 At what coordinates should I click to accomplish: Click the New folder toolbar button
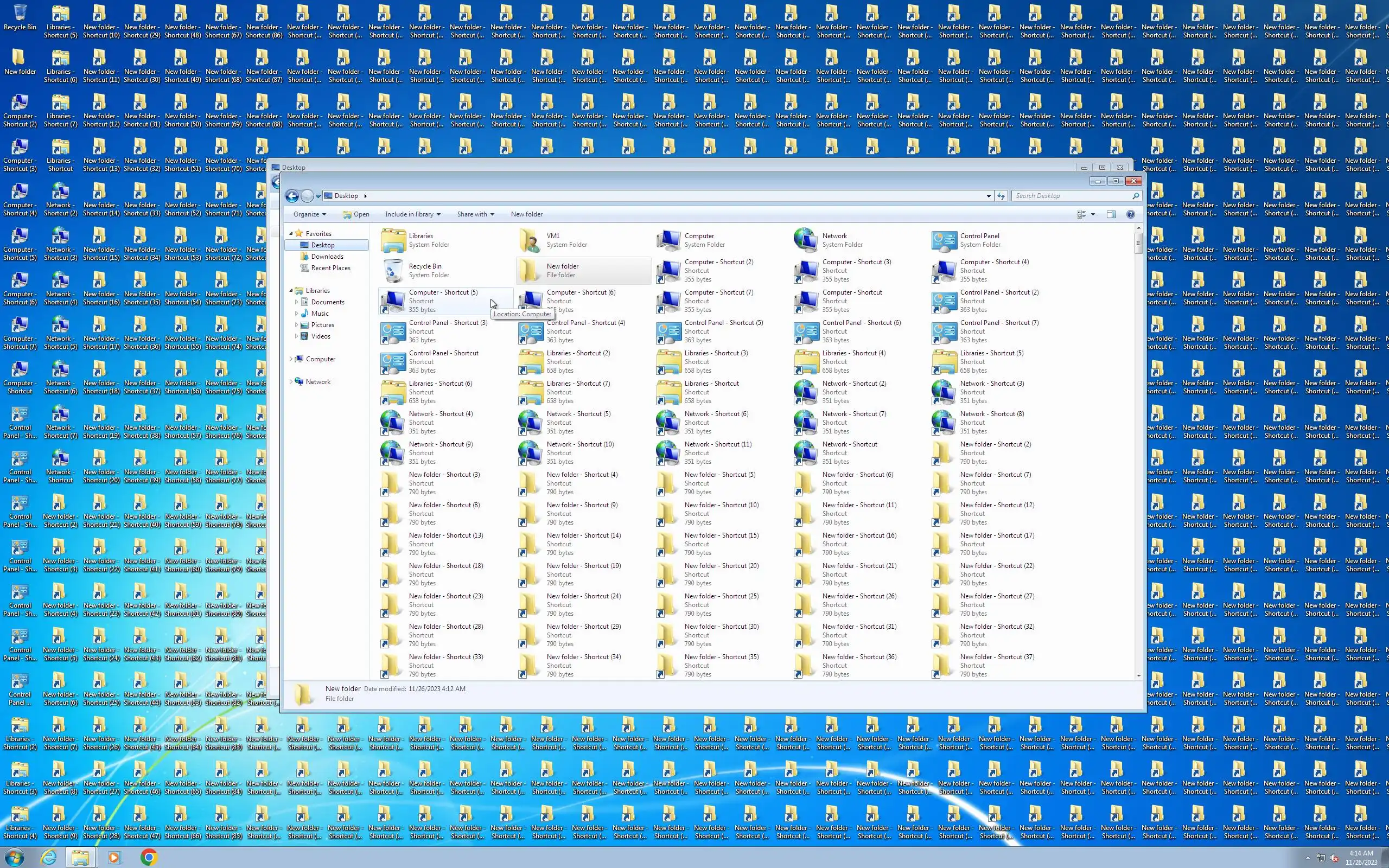point(526,215)
